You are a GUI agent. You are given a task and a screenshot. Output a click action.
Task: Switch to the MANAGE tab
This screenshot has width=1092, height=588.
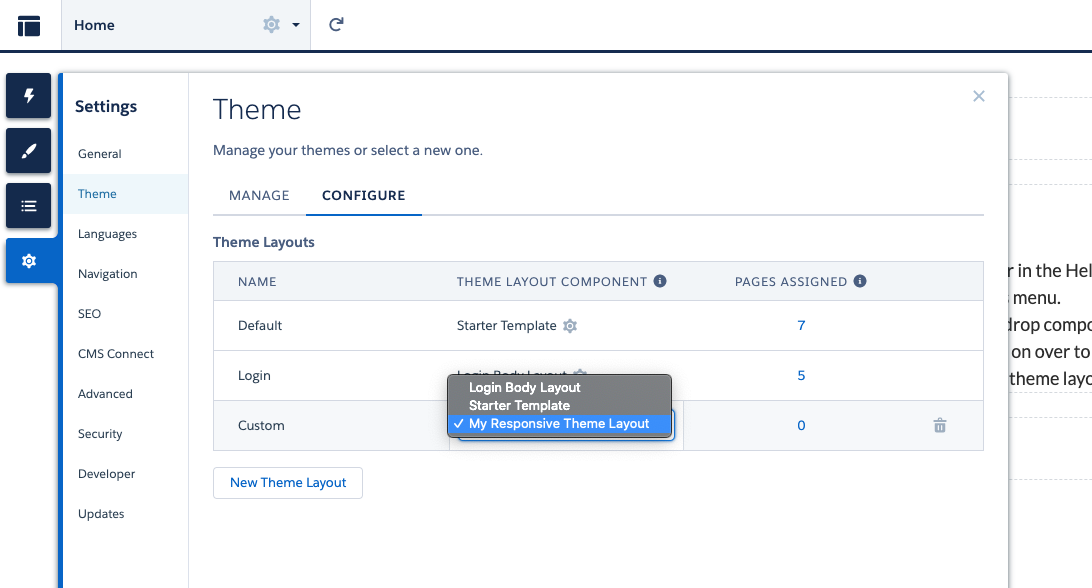258,195
